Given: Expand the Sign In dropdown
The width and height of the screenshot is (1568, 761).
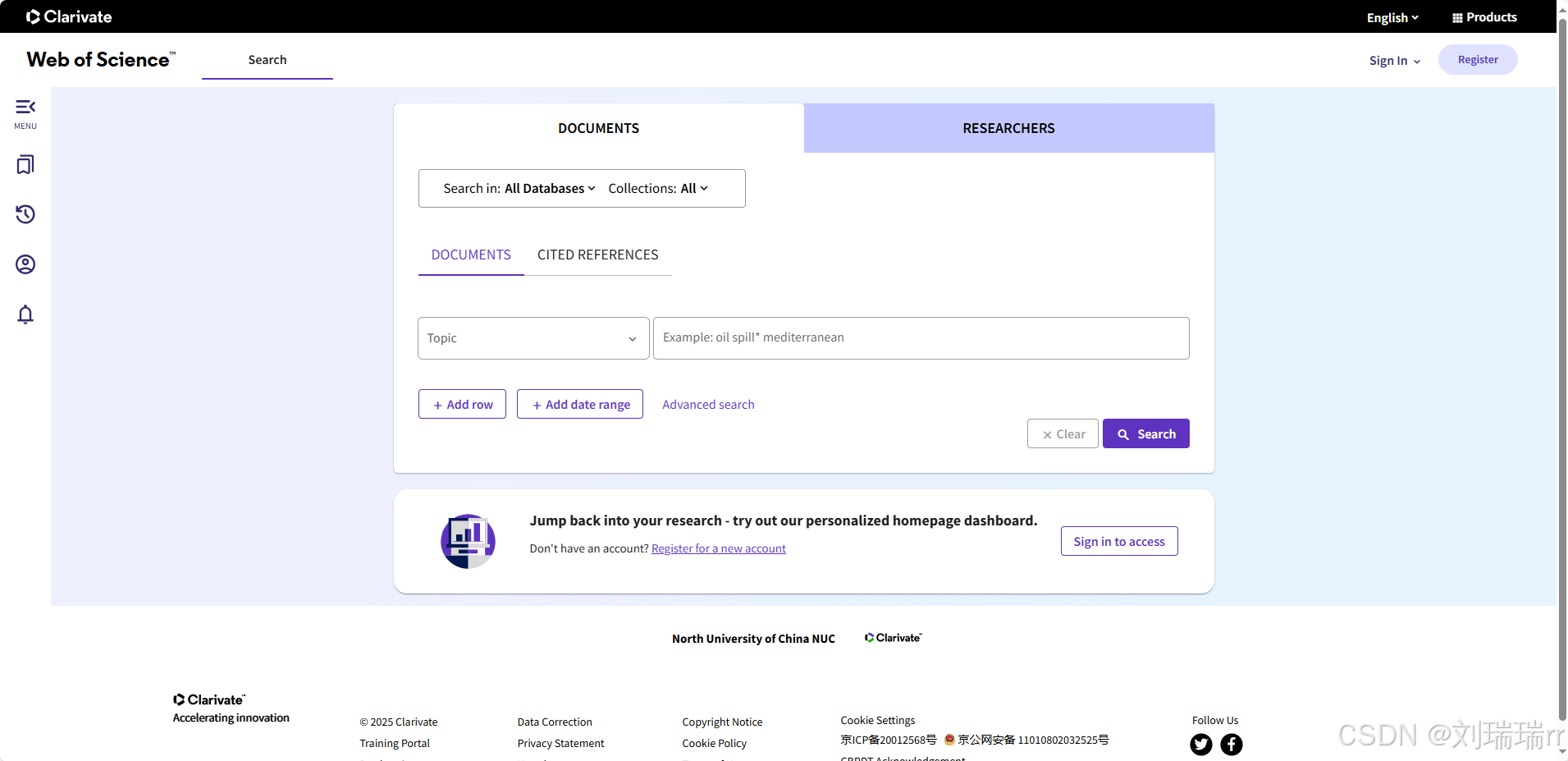Looking at the screenshot, I should click(1395, 61).
